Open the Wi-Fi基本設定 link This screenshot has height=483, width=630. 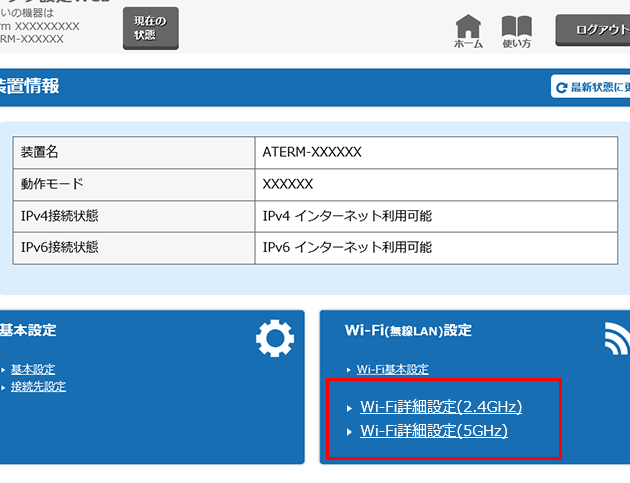point(393,369)
